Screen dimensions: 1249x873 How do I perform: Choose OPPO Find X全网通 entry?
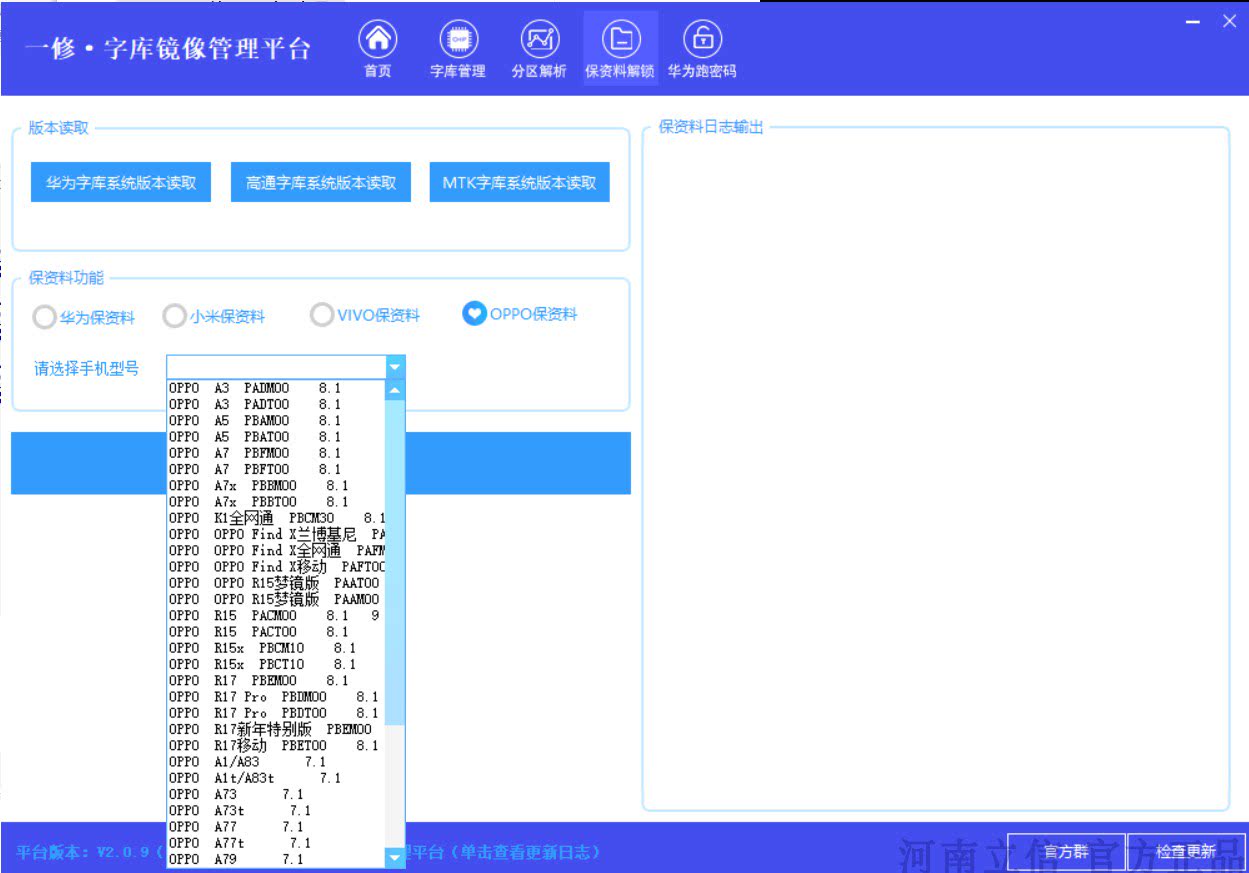tap(276, 550)
